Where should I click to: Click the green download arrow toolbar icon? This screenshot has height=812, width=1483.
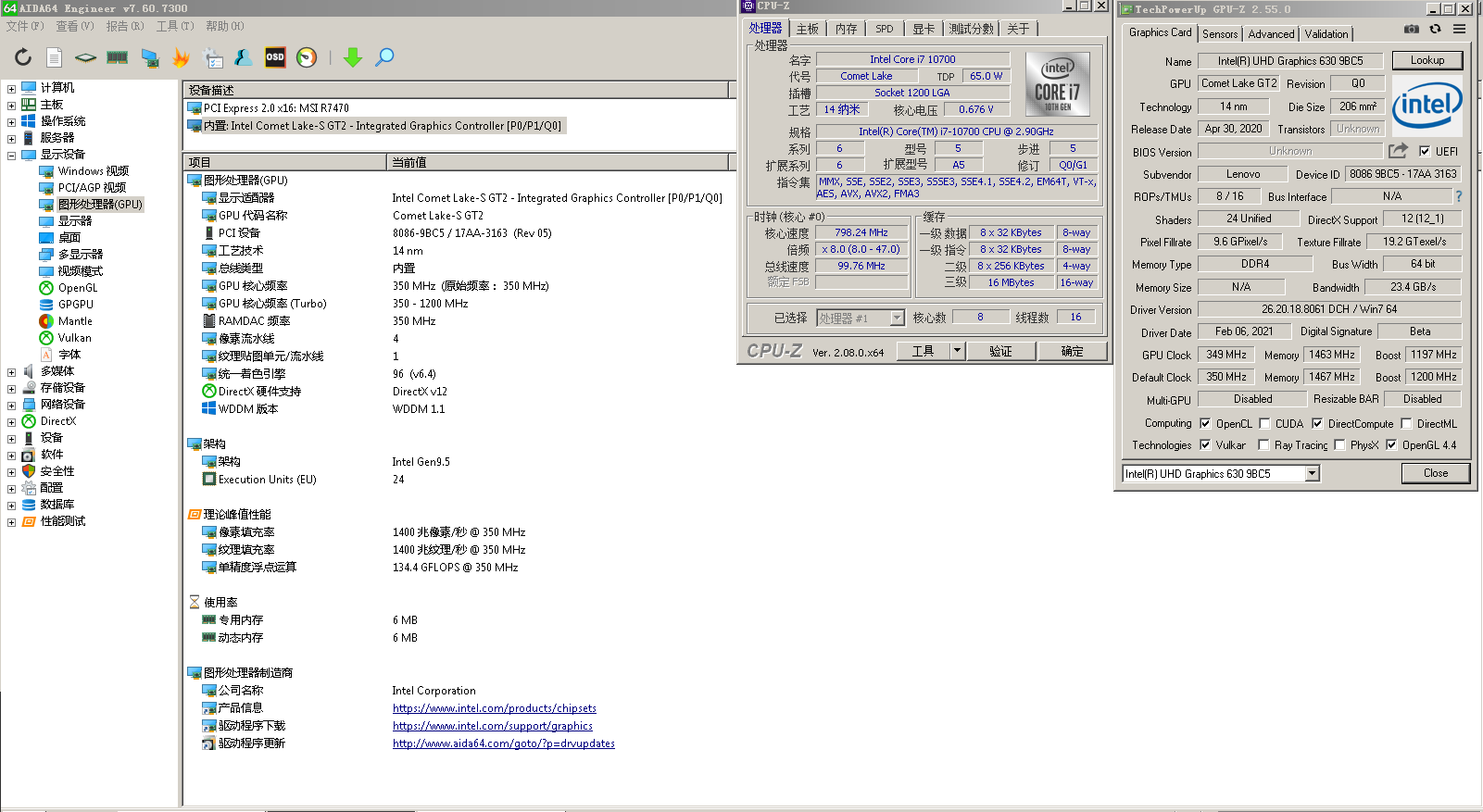coord(353,57)
